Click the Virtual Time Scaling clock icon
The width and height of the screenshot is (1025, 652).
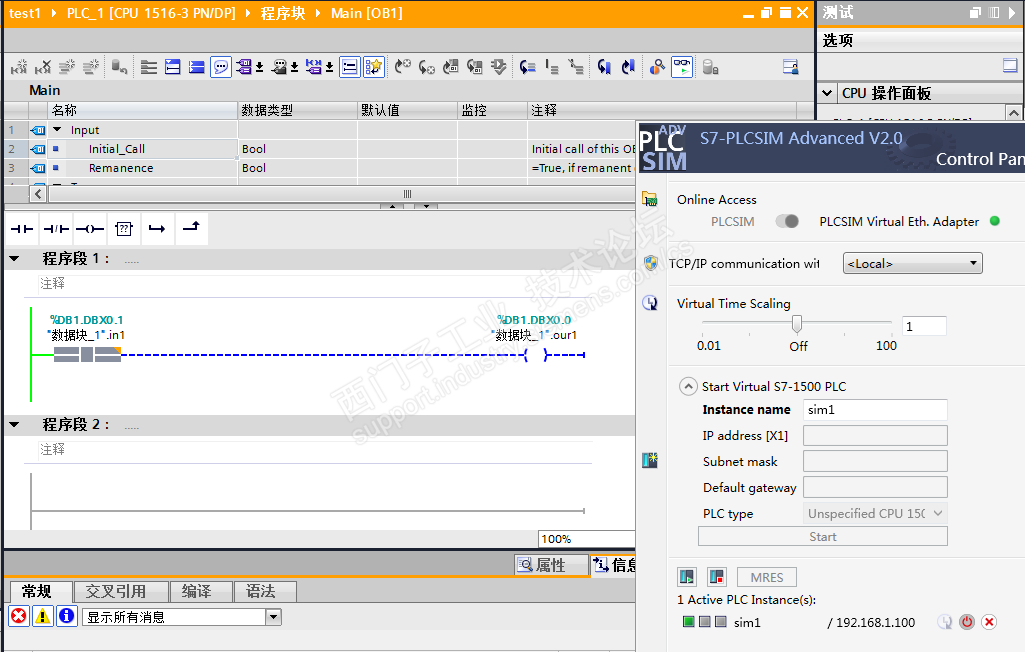[650, 303]
